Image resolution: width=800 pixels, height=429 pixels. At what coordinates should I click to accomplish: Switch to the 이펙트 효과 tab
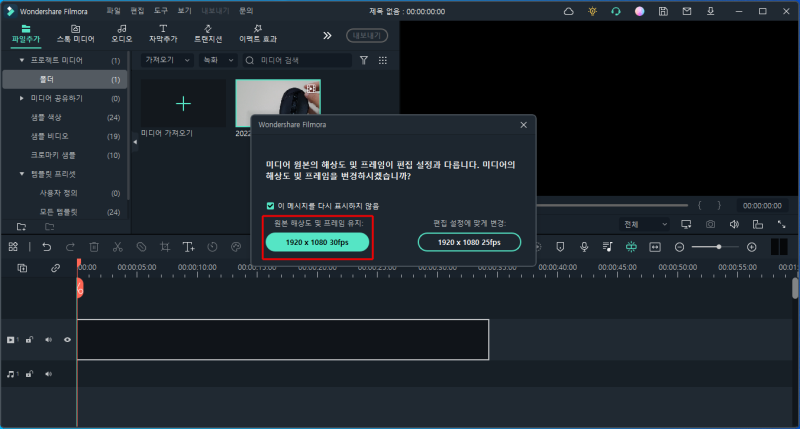pyautogui.click(x=258, y=34)
